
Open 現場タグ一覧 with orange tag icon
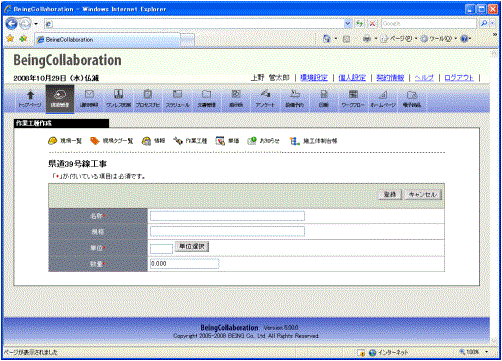click(111, 141)
